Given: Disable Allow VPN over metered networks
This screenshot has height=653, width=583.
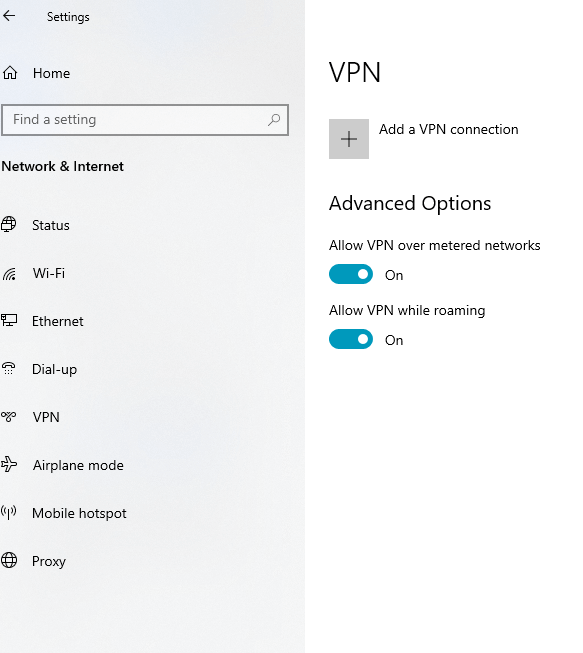Looking at the screenshot, I should [x=351, y=274].
